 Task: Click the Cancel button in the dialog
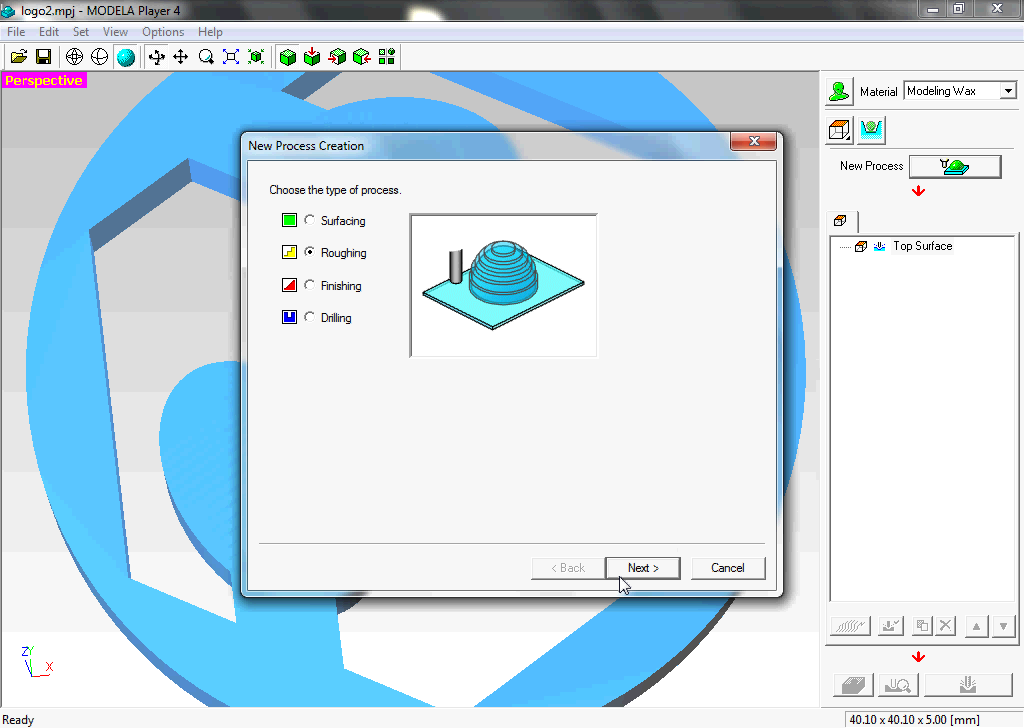pos(728,568)
